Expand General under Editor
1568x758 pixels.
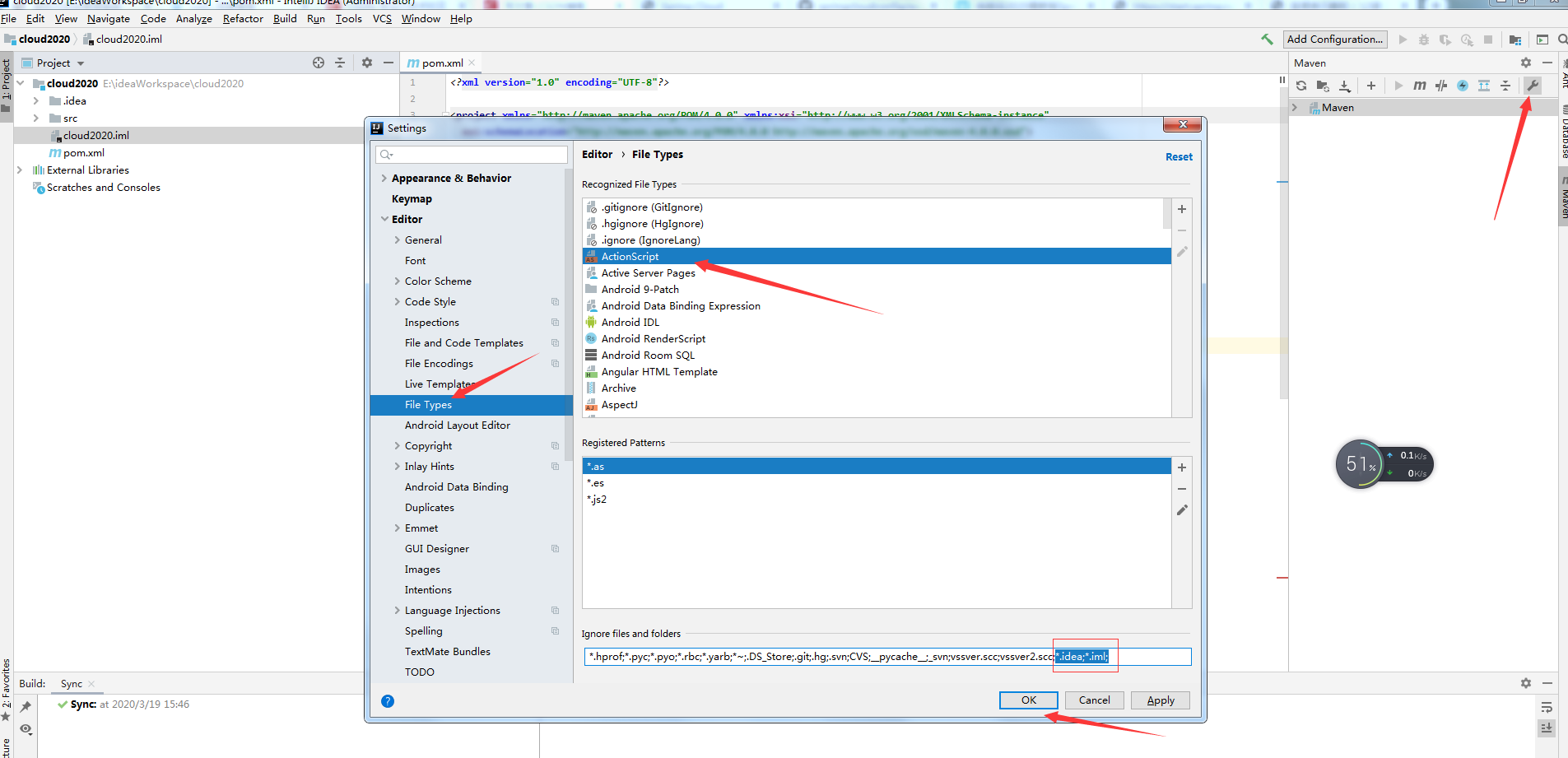(398, 239)
